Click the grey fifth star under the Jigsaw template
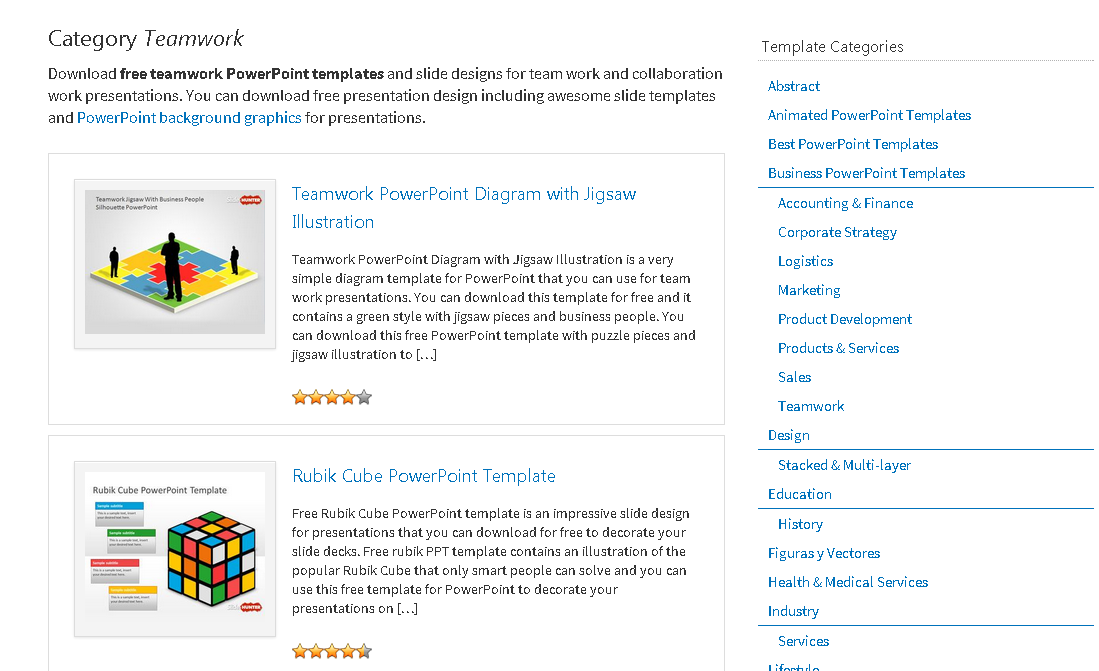Image resolution: width=1099 pixels, height=671 pixels. point(364,397)
